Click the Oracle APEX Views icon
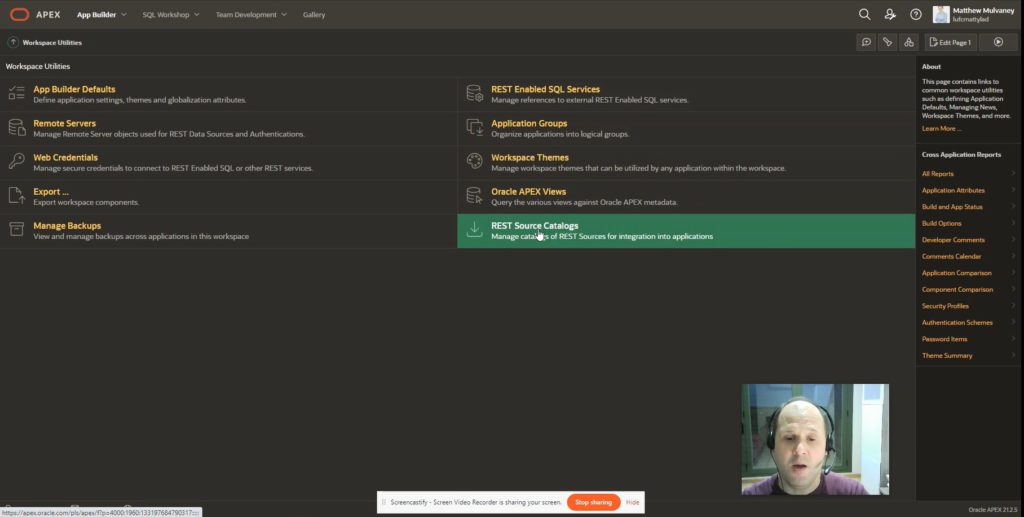 tap(474, 195)
